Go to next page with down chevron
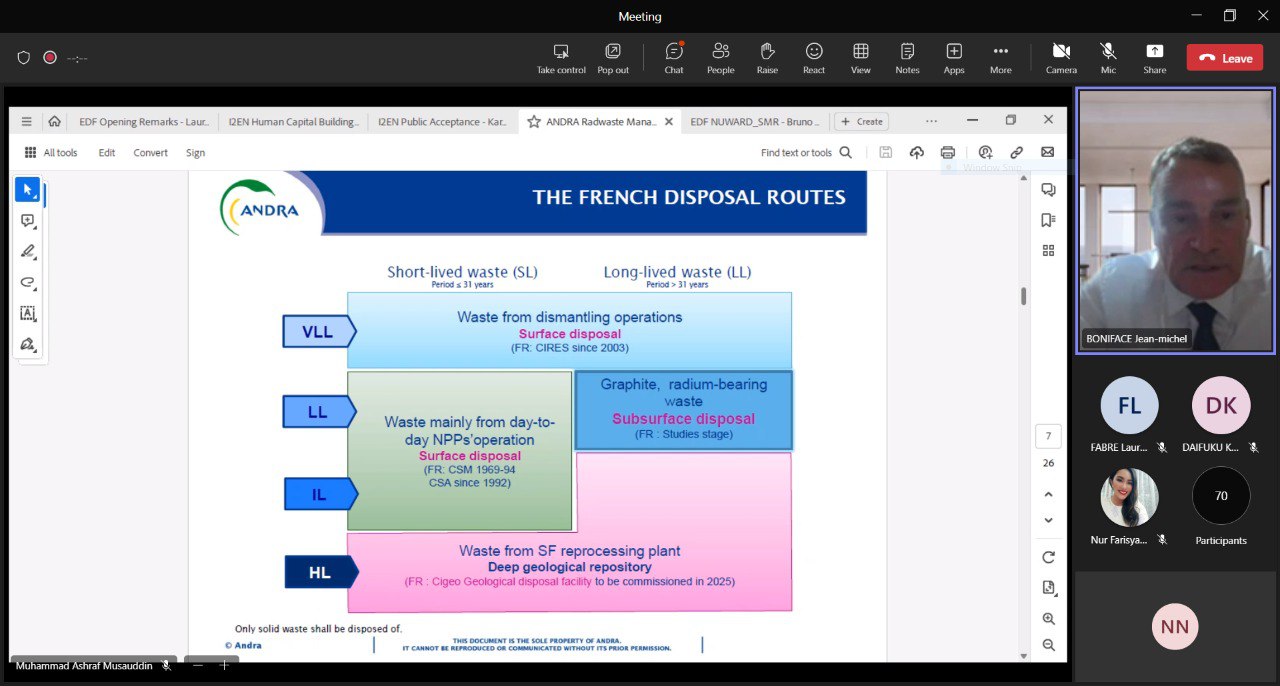 pos(1048,520)
